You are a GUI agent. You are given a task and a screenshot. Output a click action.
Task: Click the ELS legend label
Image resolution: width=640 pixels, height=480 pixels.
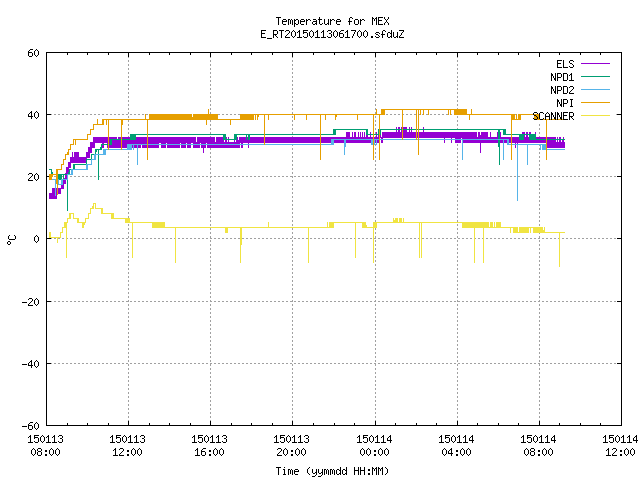pos(565,64)
